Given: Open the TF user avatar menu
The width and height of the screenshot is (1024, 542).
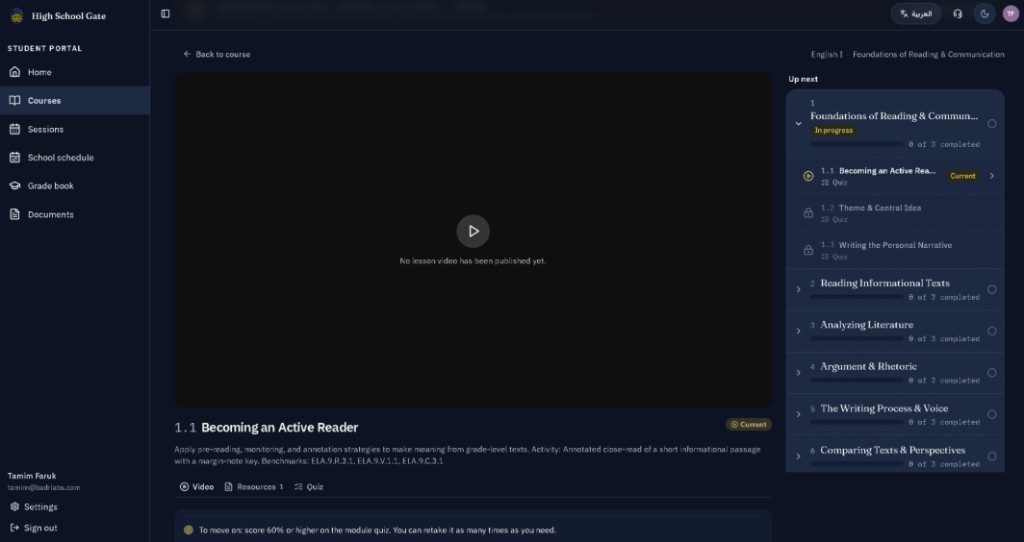Looking at the screenshot, I should pyautogui.click(x=1010, y=14).
